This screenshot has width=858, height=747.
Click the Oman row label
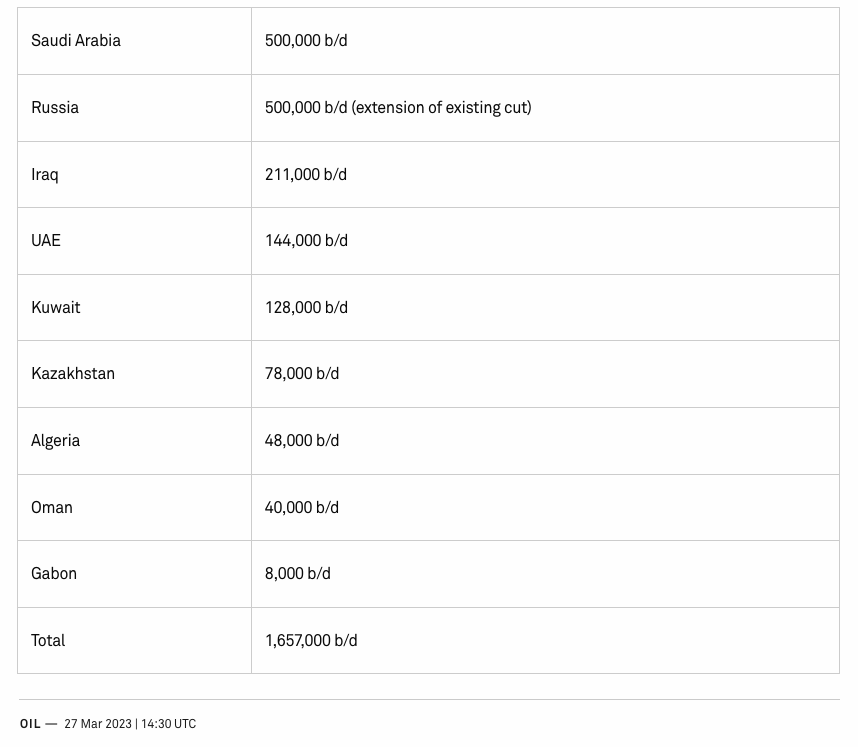(x=52, y=508)
